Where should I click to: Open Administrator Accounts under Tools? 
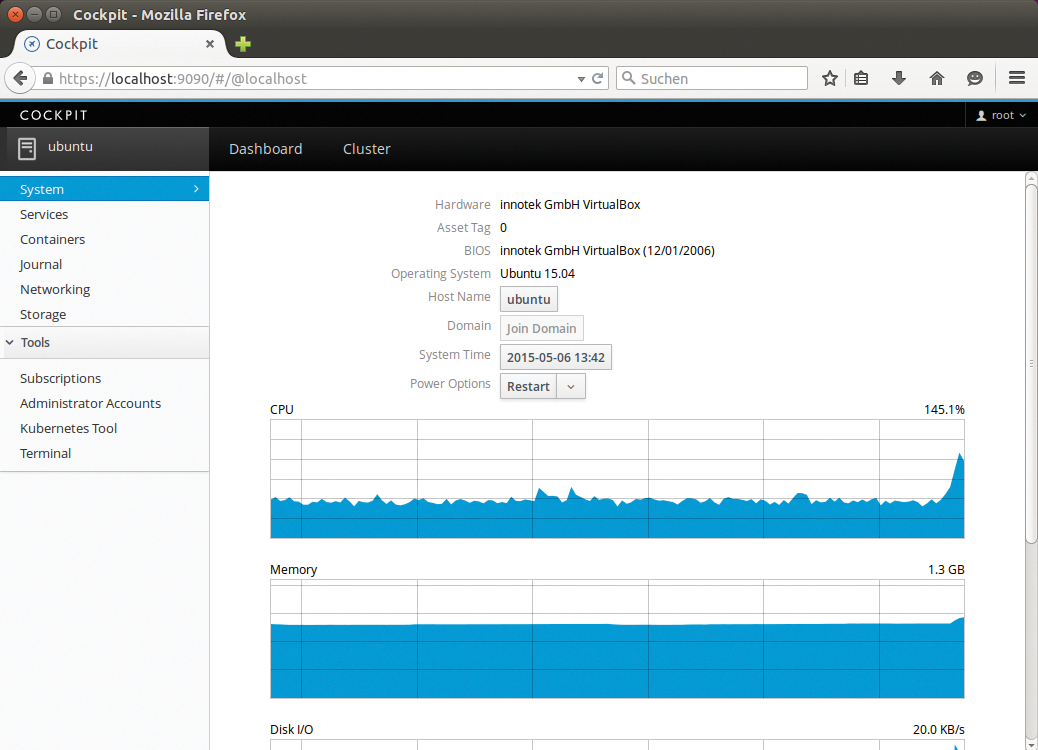point(105,404)
